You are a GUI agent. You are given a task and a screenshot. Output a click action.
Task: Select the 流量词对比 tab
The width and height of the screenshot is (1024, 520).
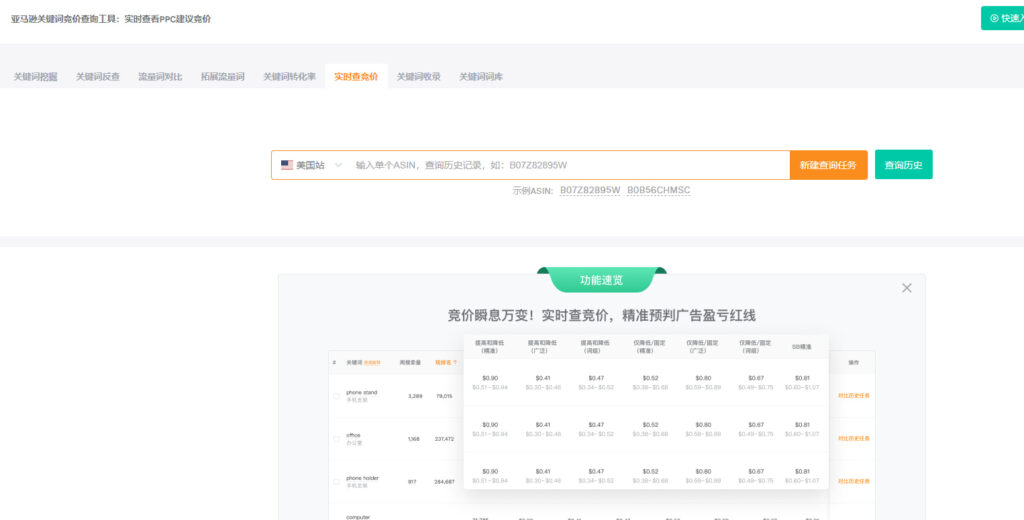[160, 76]
